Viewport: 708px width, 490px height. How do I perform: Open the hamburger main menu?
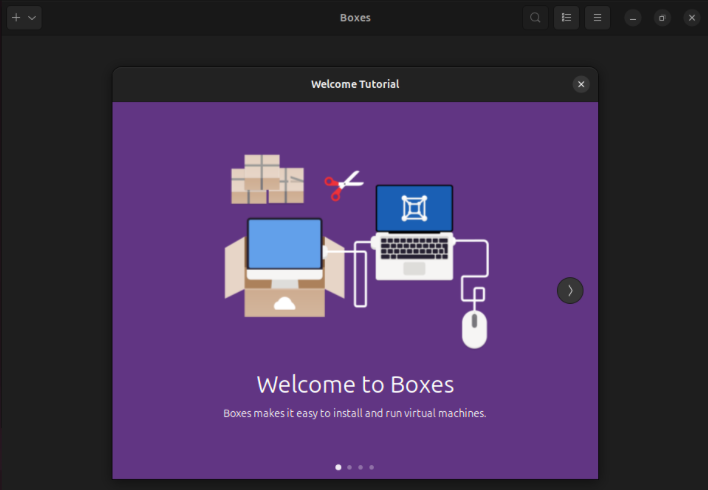[597, 18]
